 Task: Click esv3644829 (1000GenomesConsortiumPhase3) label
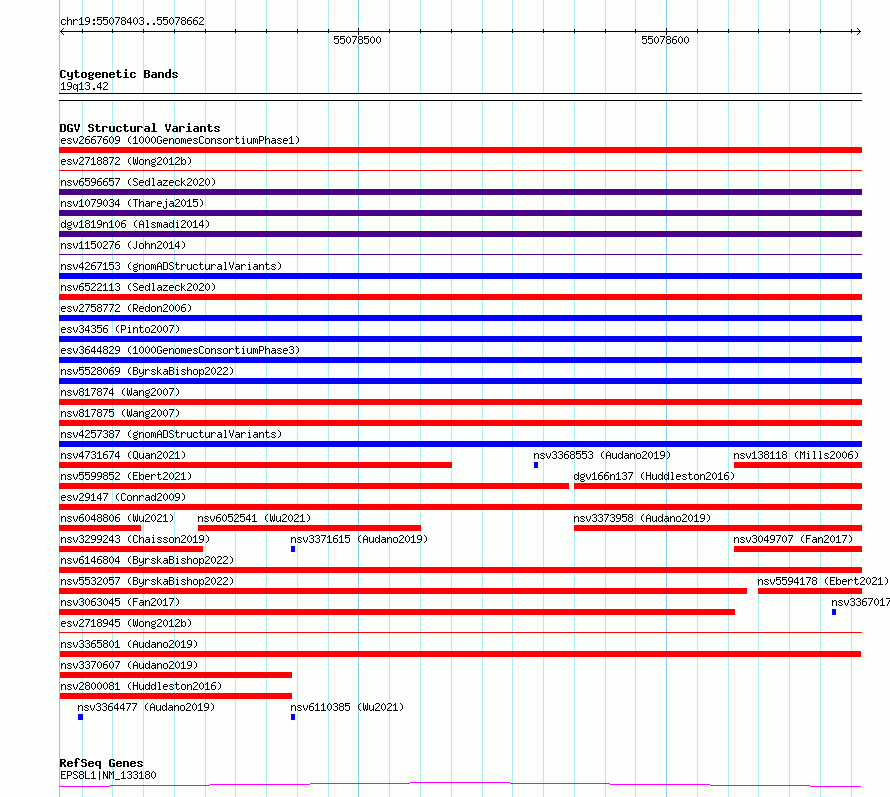pyautogui.click(x=180, y=350)
